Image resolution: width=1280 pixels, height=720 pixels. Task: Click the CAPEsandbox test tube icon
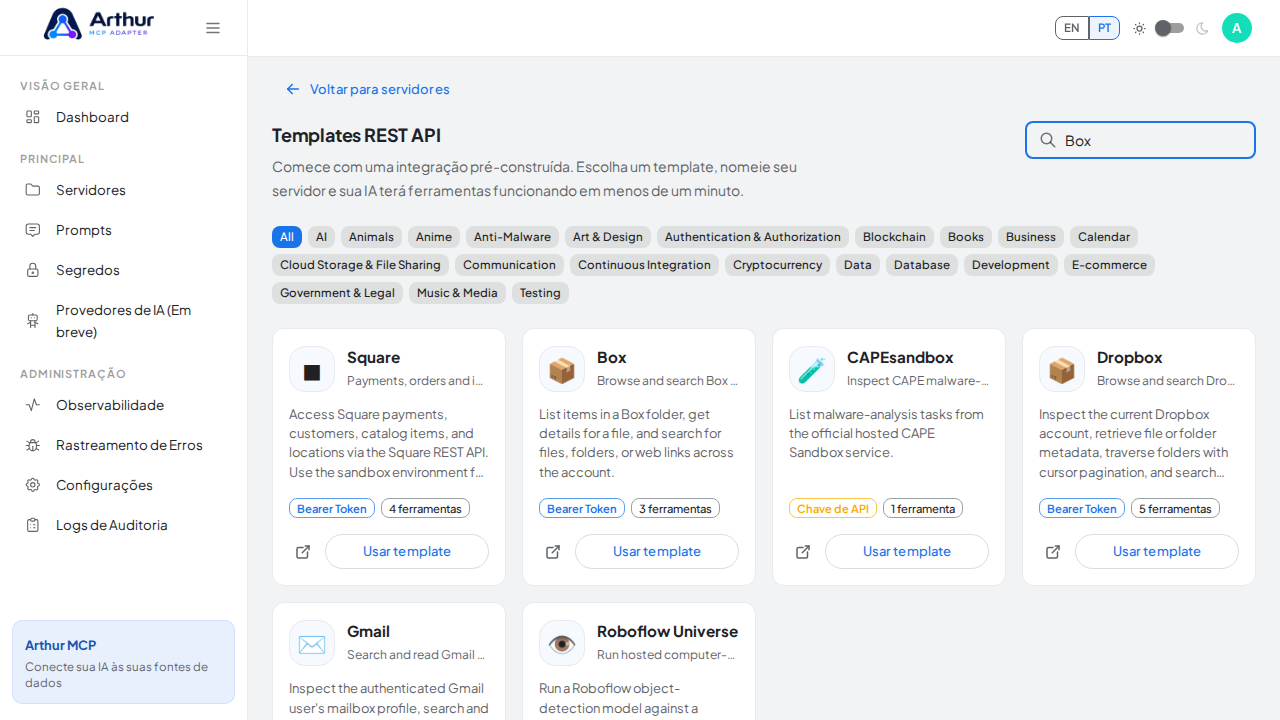coord(812,369)
